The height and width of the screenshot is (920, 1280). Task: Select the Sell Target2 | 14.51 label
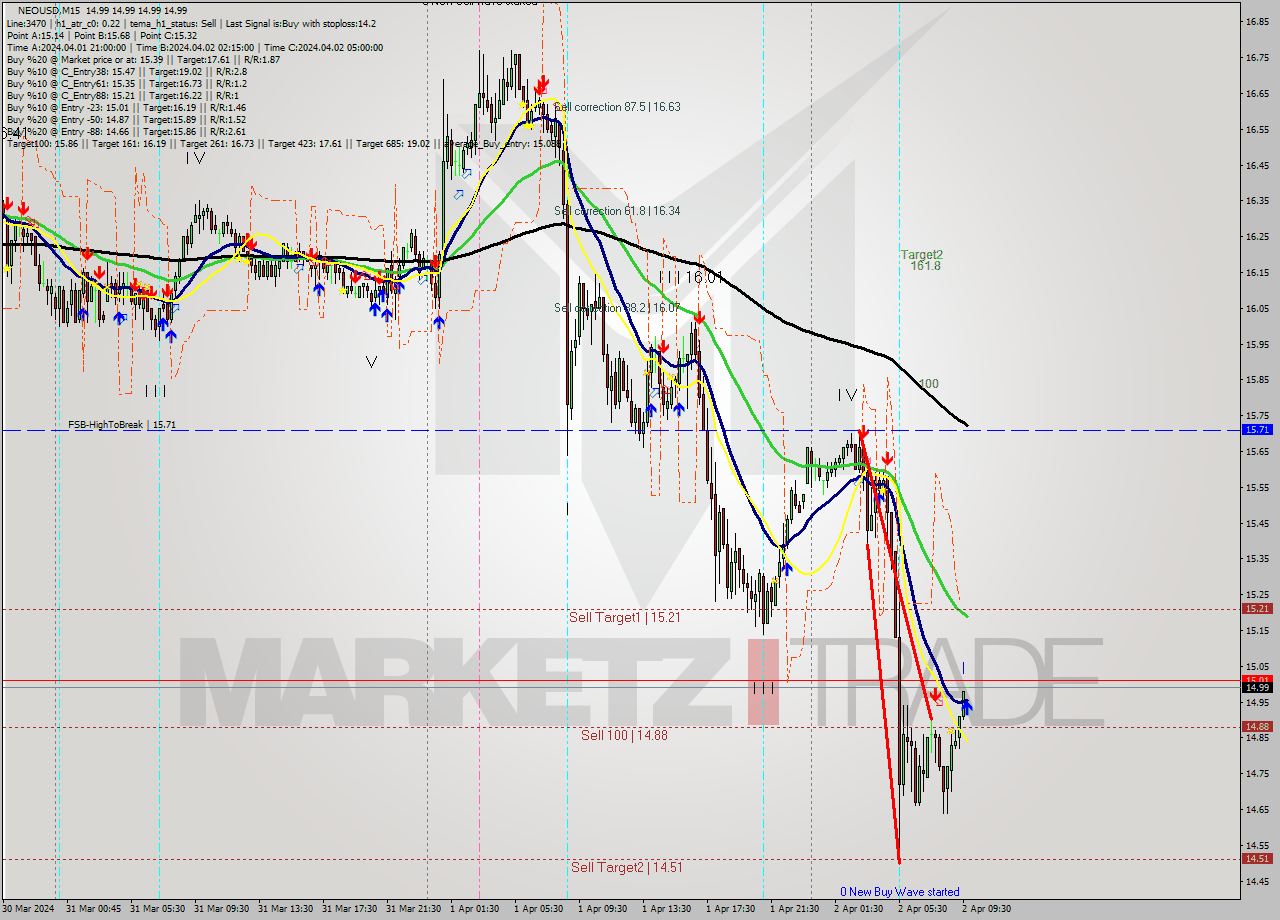pyautogui.click(x=627, y=867)
